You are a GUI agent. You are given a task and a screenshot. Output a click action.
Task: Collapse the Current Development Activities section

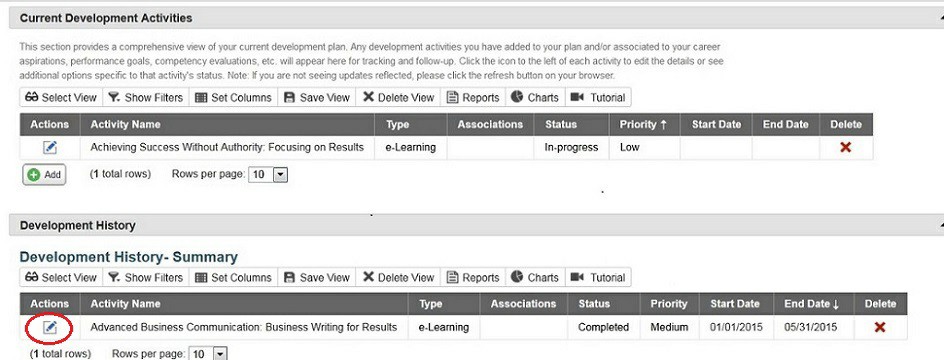[x=940, y=19]
